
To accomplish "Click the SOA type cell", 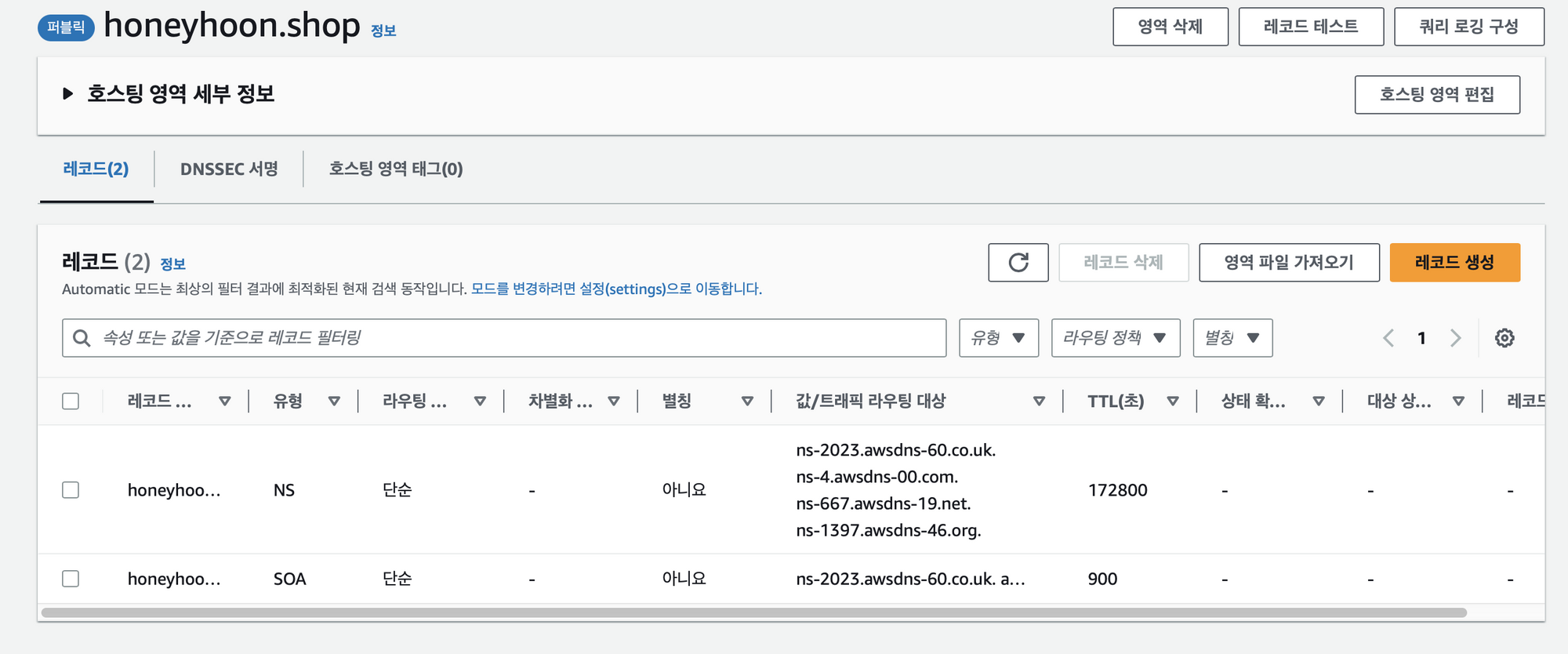I will [289, 579].
